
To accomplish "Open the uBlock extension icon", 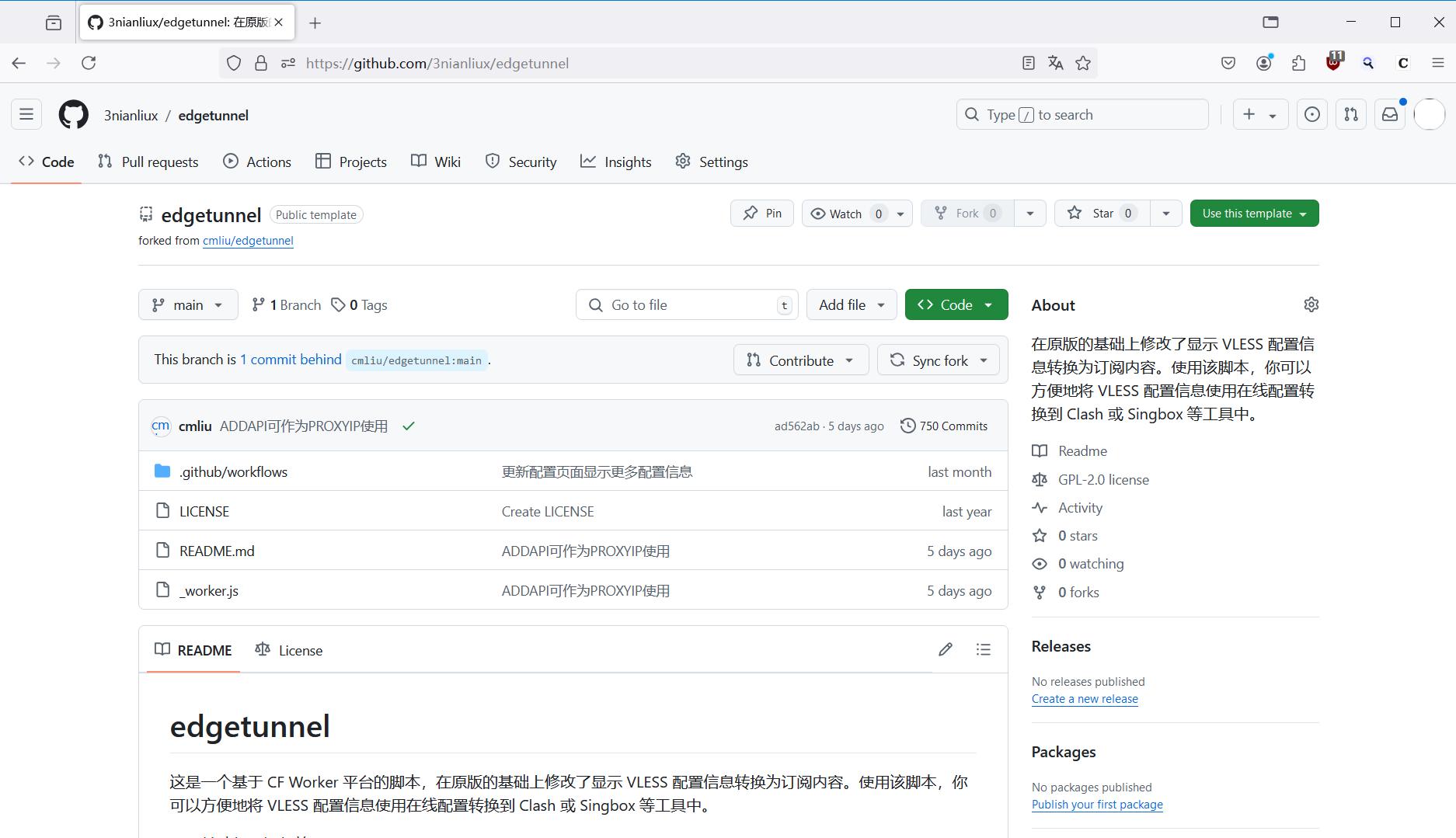I will pyautogui.click(x=1334, y=61).
